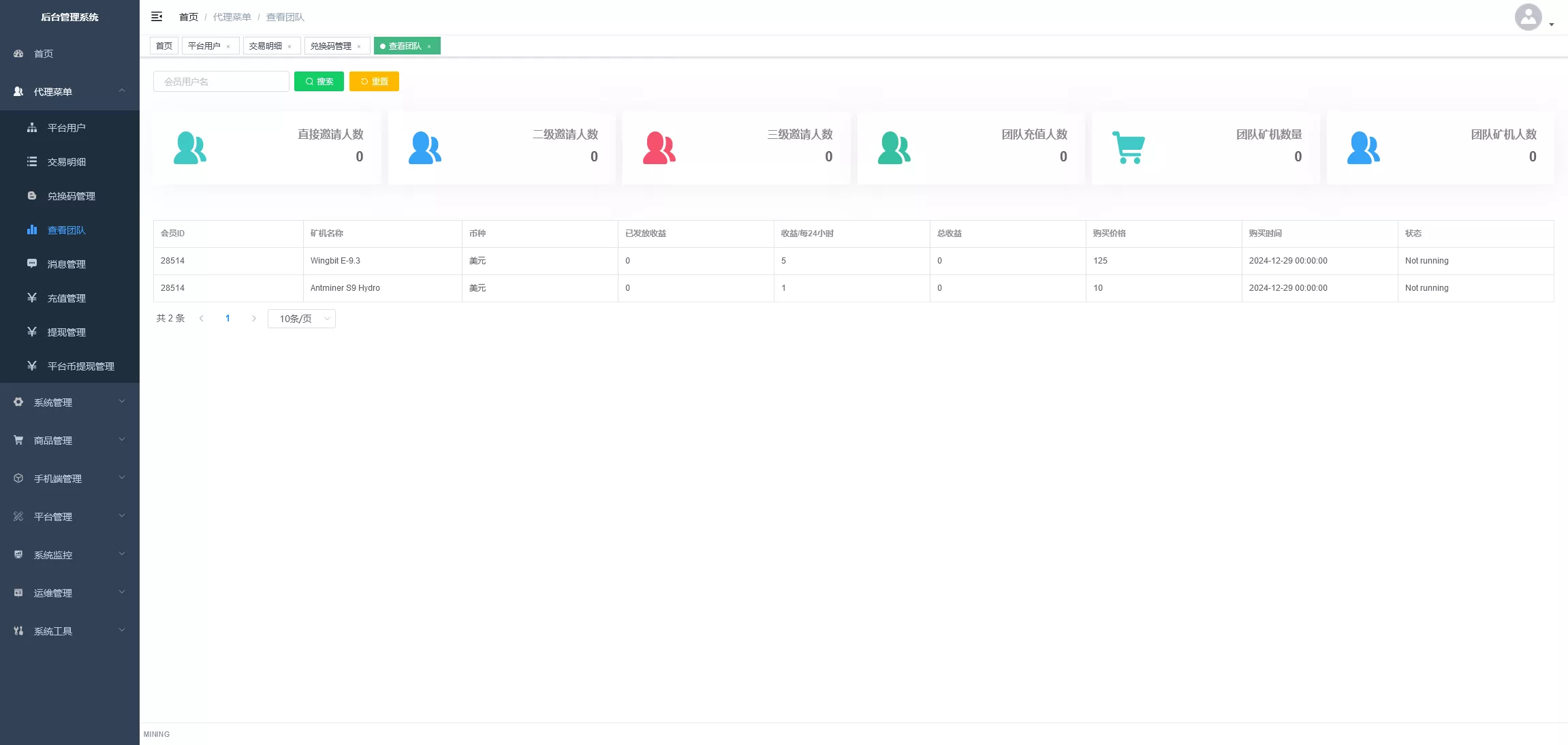Viewport: 1568px width, 745px height.
Task: Open 交易明细 list item in sidebar
Action: (x=66, y=162)
